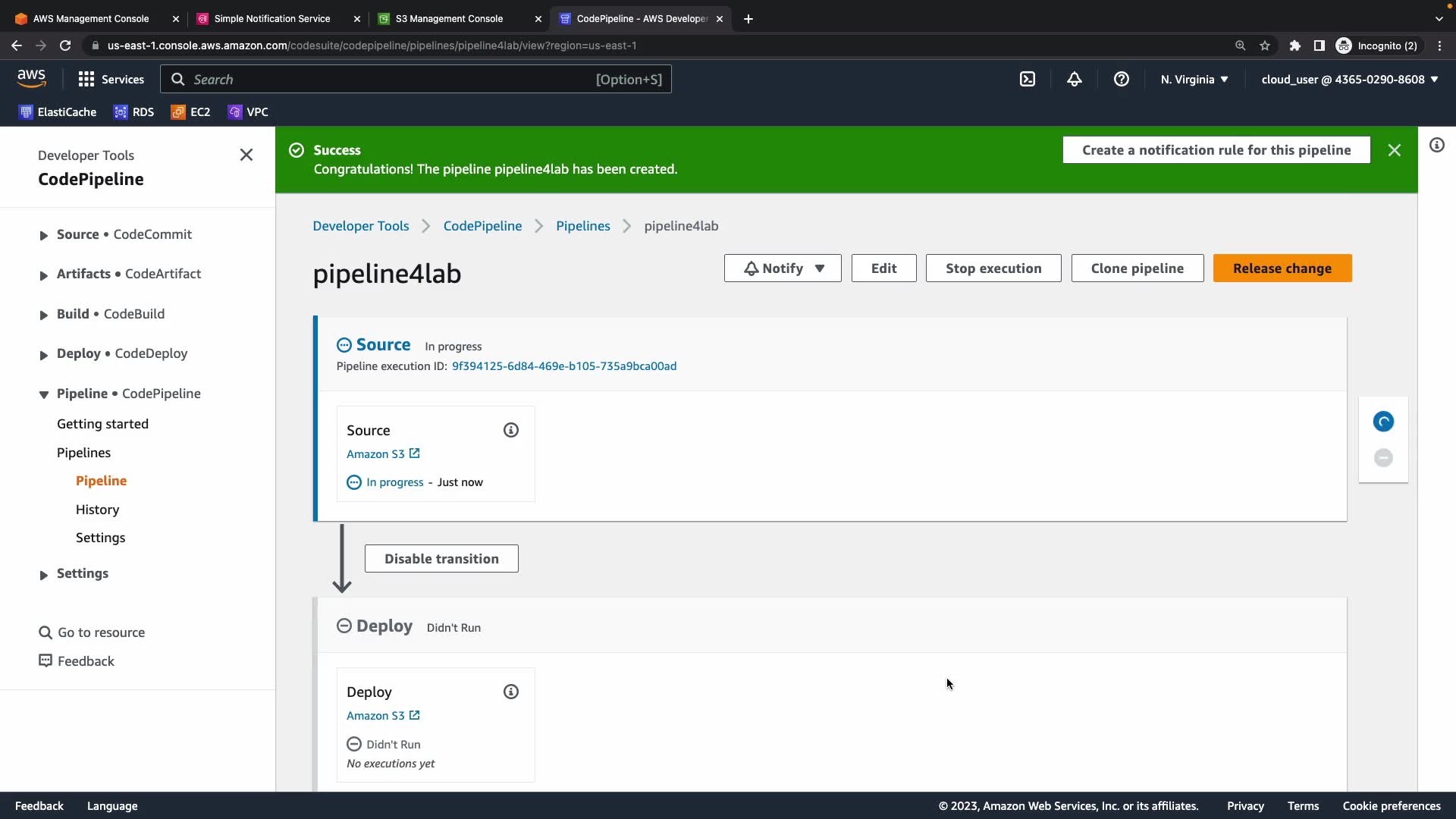Switch to S3 Management Console tab
The height and width of the screenshot is (819, 1456).
coord(449,18)
